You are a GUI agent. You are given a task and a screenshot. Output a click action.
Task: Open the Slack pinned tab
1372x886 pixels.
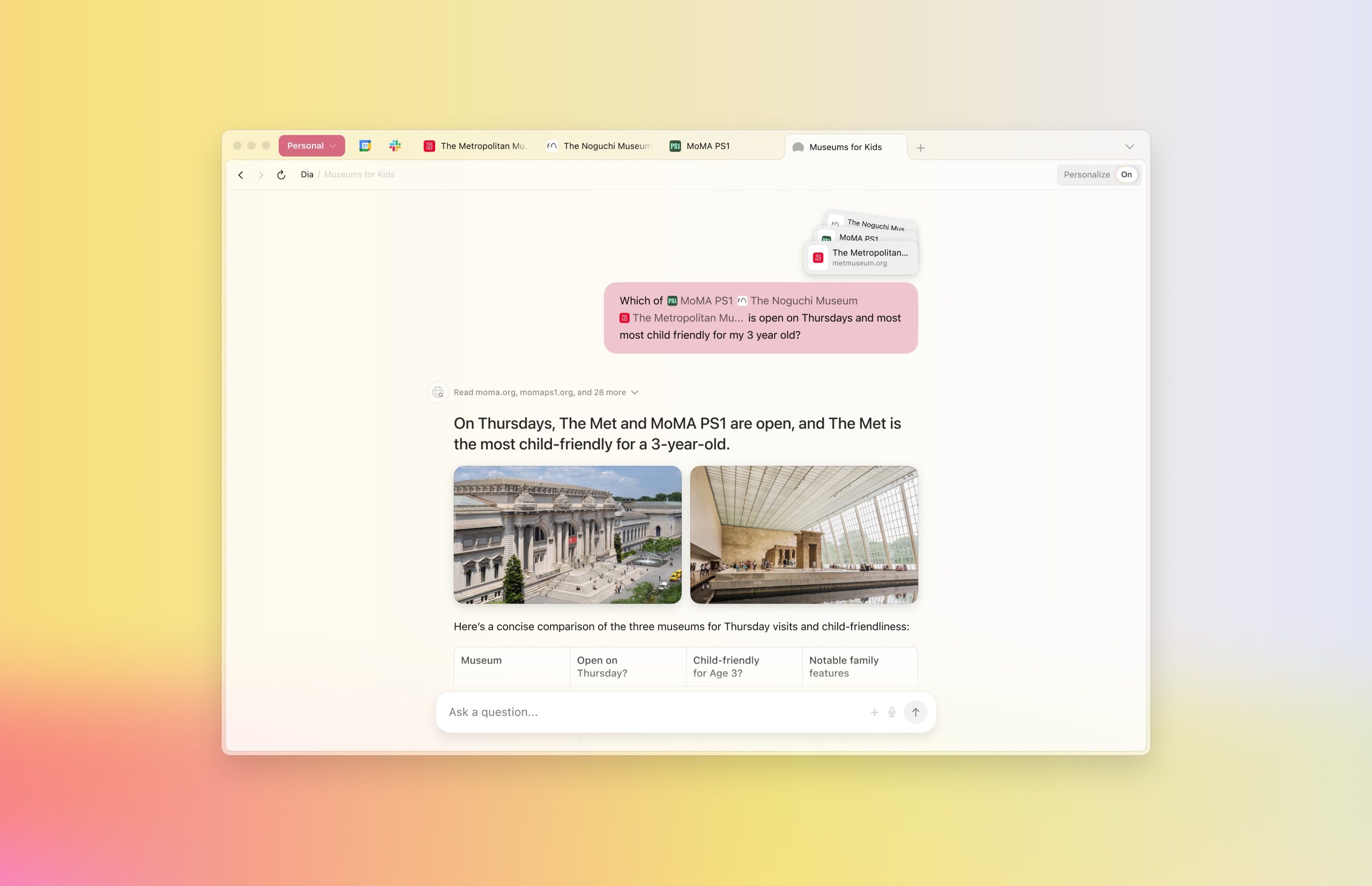[x=394, y=146]
